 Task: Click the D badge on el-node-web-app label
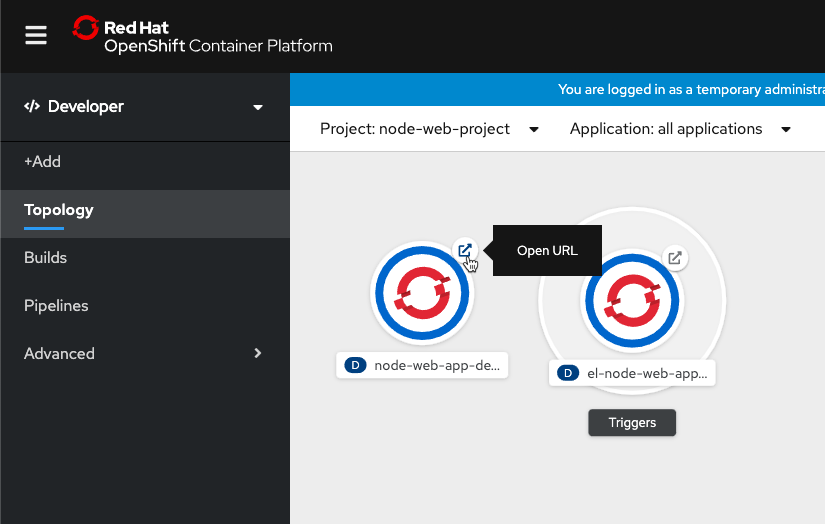[x=568, y=373]
